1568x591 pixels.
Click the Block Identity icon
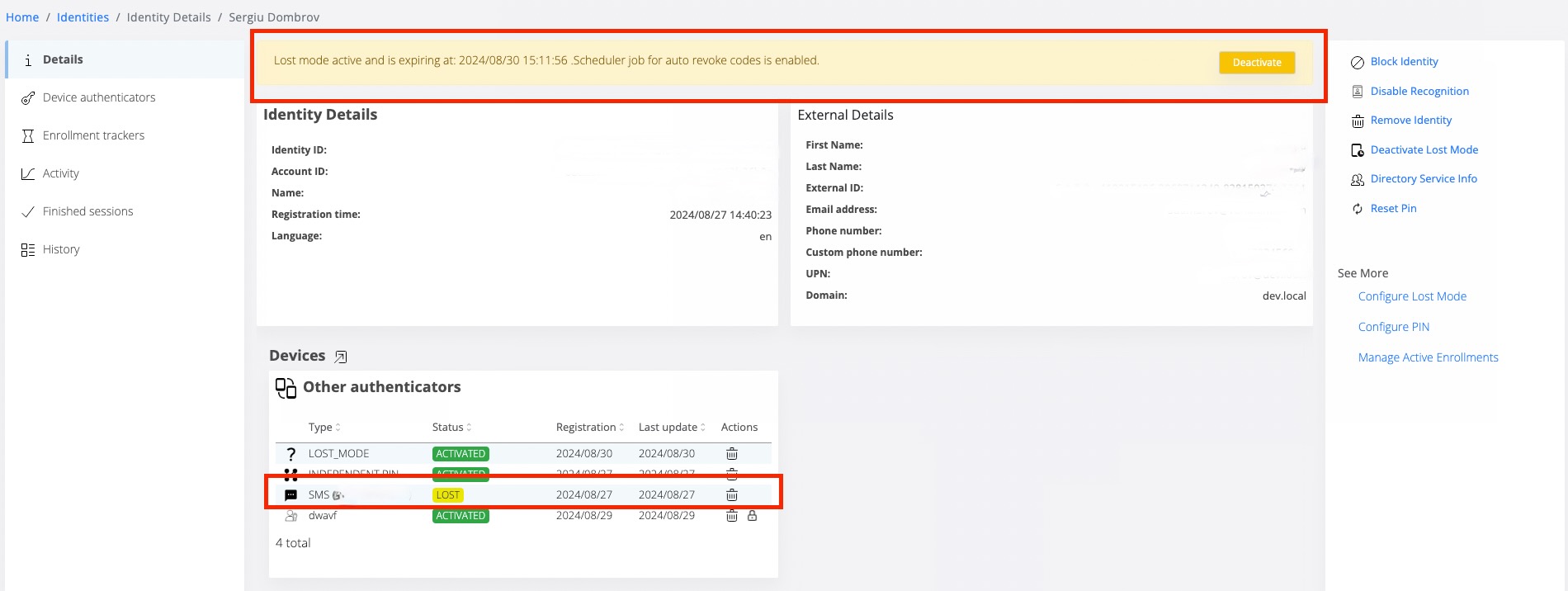(x=1357, y=62)
